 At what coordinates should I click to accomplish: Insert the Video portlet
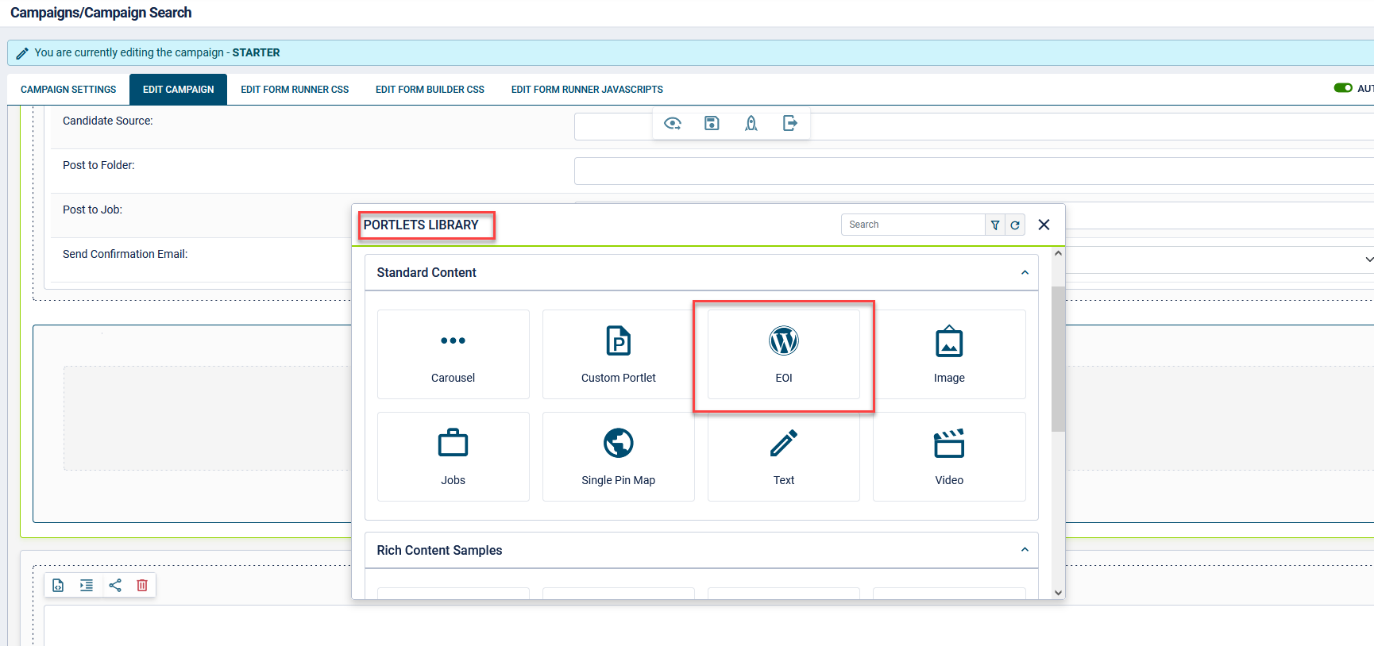click(x=949, y=456)
